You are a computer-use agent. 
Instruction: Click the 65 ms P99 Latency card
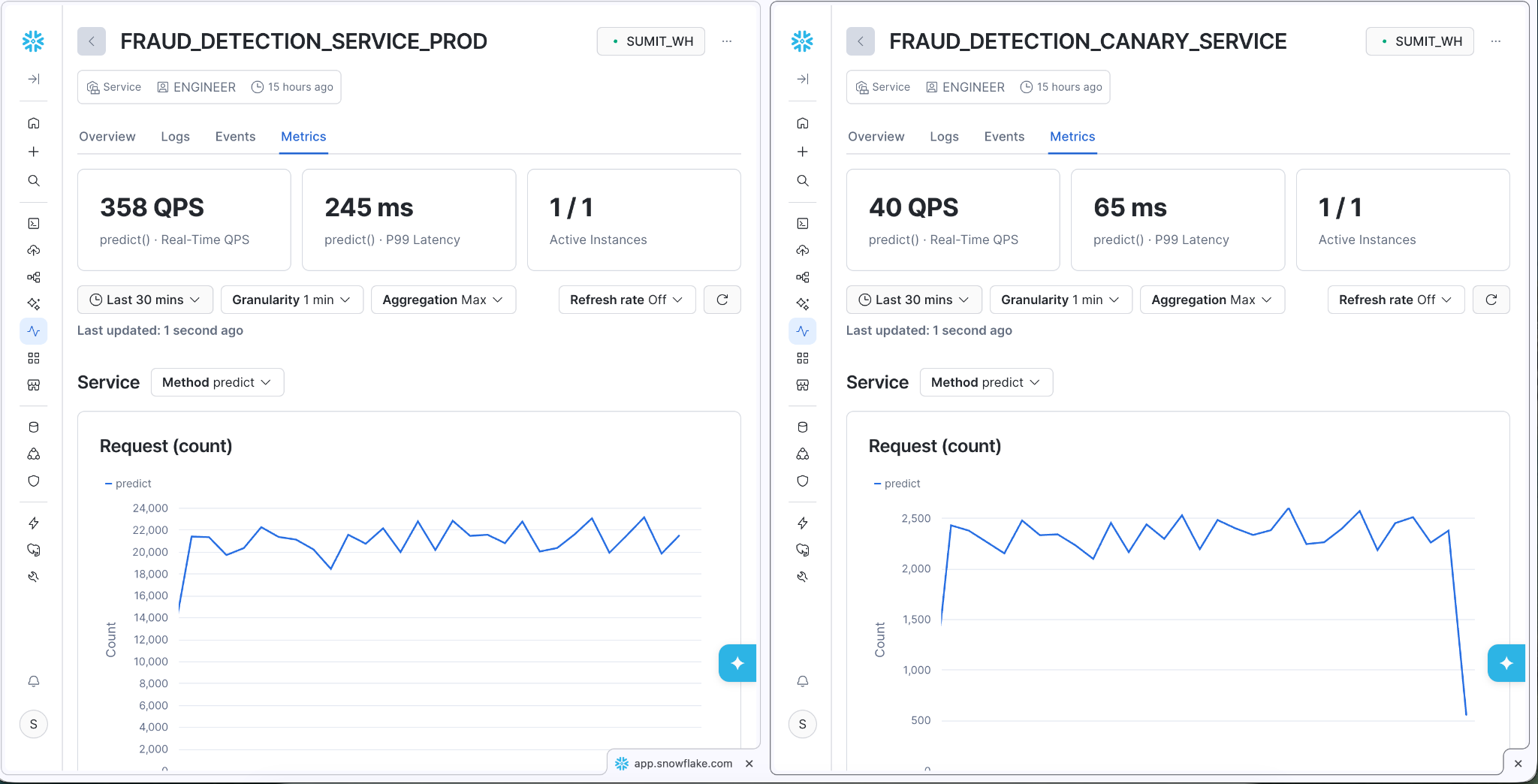pos(1178,220)
